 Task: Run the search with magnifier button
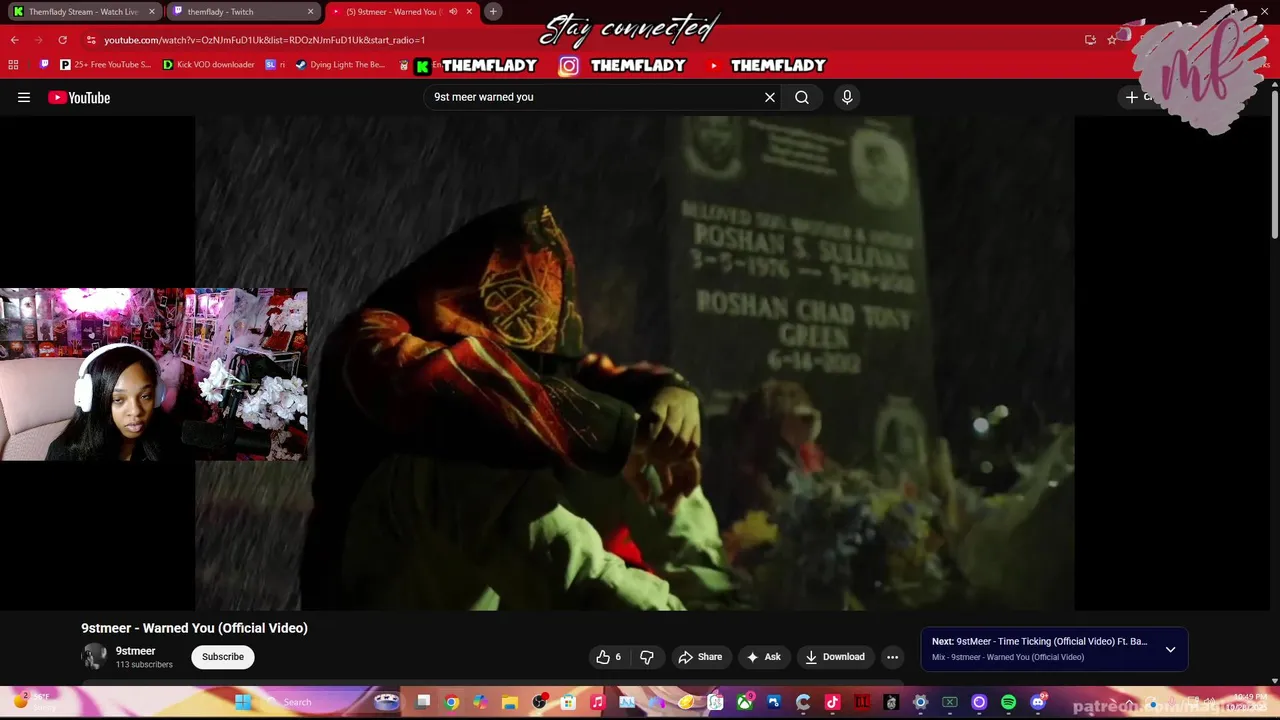click(x=802, y=97)
